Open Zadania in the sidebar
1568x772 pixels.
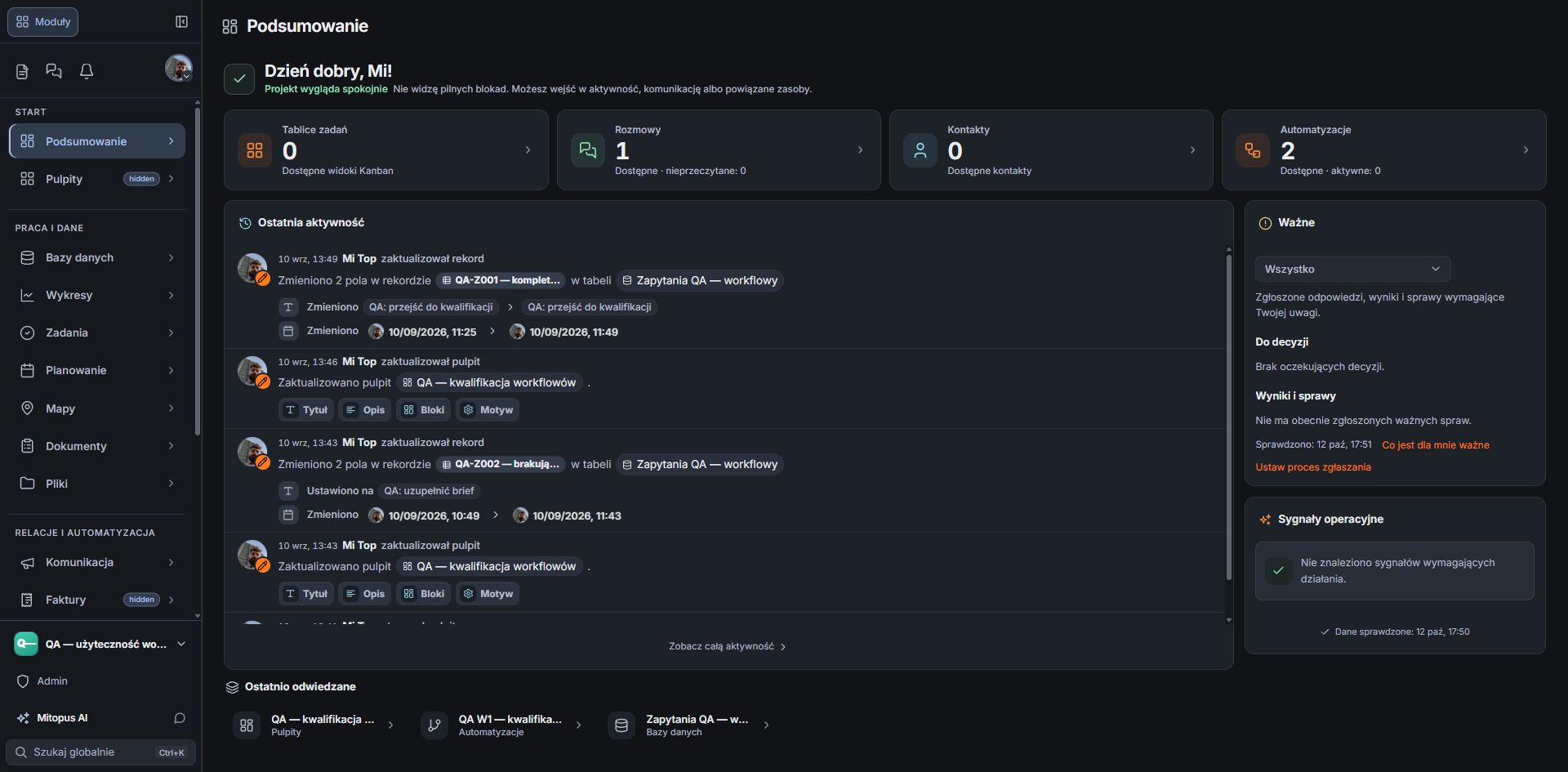(97, 332)
